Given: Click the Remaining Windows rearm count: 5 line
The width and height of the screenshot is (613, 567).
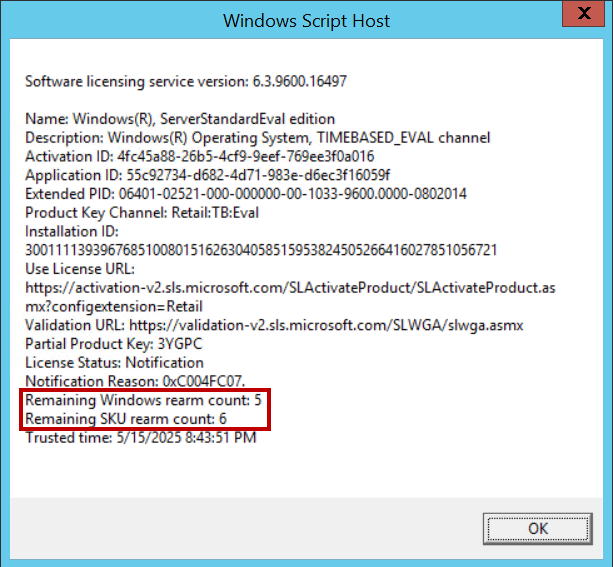Looking at the screenshot, I should pyautogui.click(x=143, y=400).
